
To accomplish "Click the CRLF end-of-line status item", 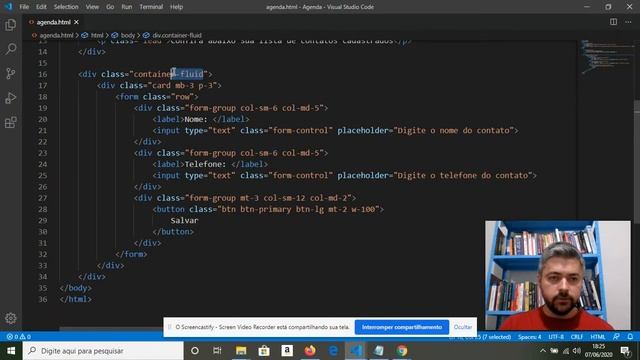I will tap(577, 337).
